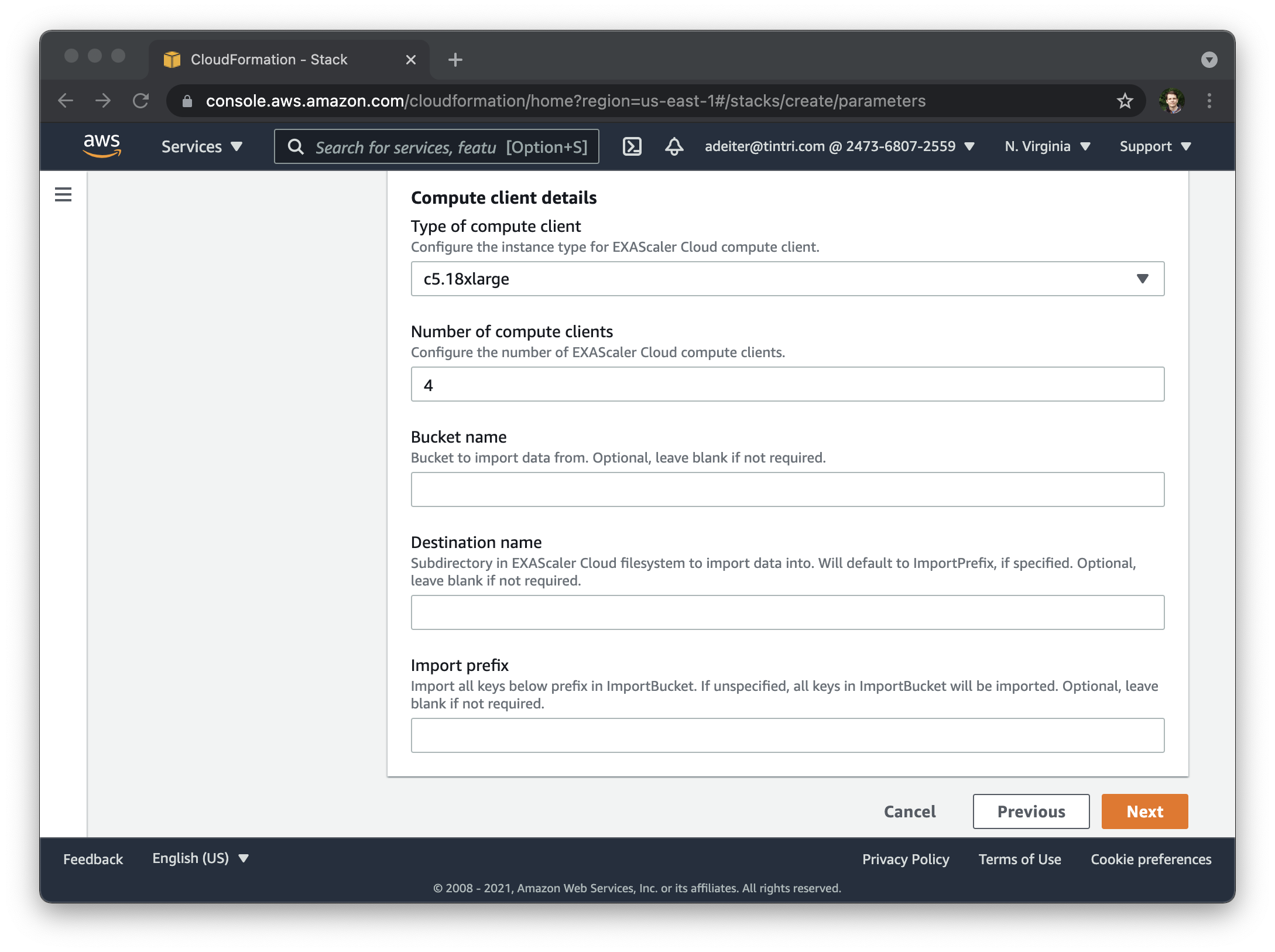Switch to the CloudFormation - Stack tab
Viewport: 1275px width, 952px height.
pos(269,60)
